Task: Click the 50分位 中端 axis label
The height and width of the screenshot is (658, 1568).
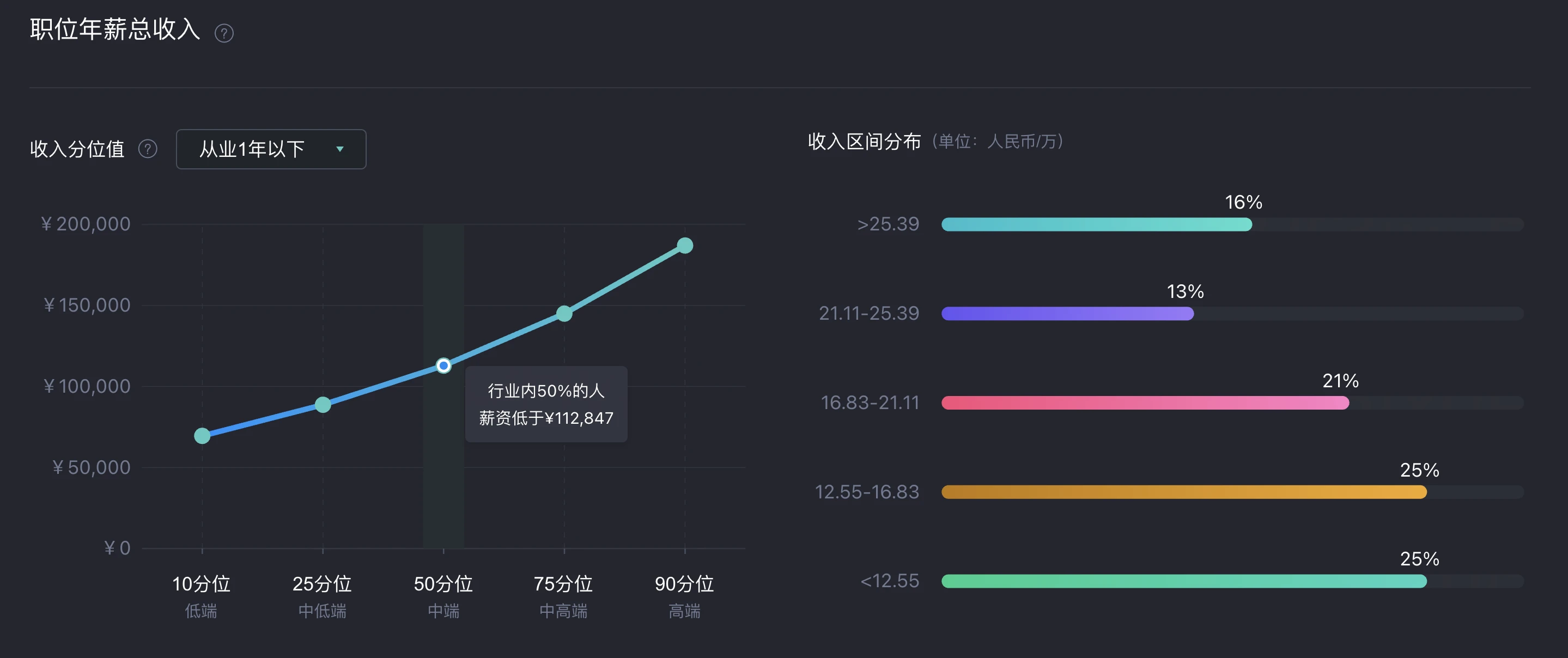Action: [443, 596]
